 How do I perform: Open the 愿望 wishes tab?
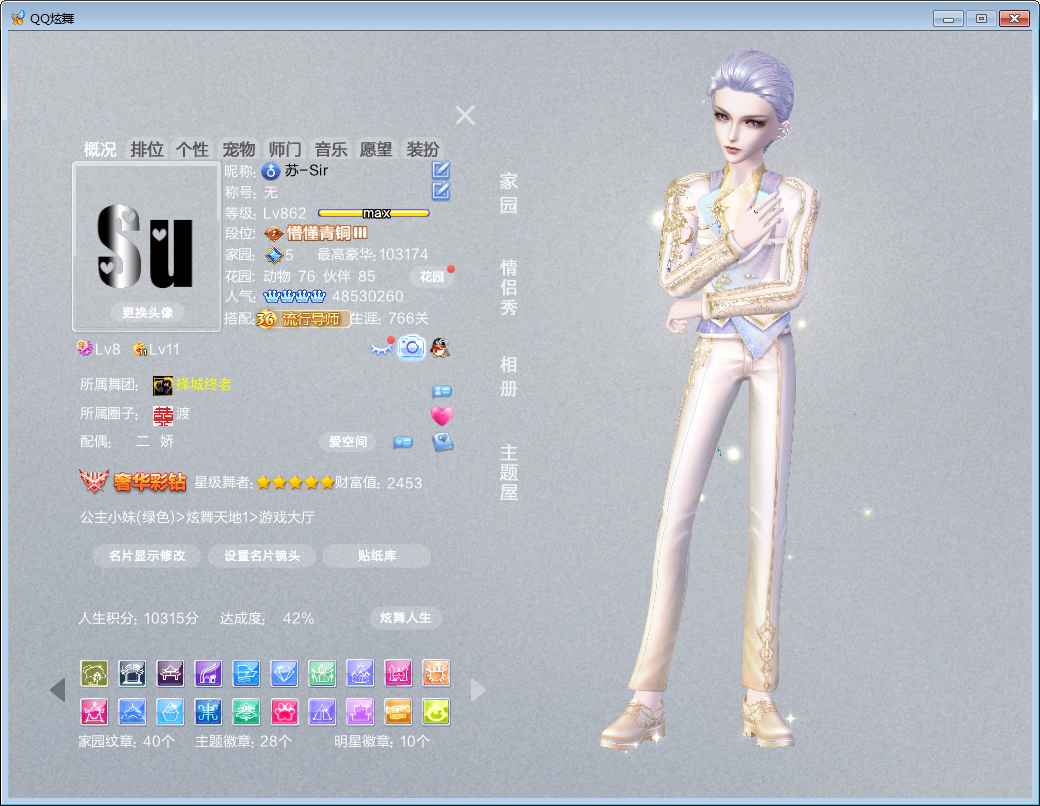click(376, 149)
